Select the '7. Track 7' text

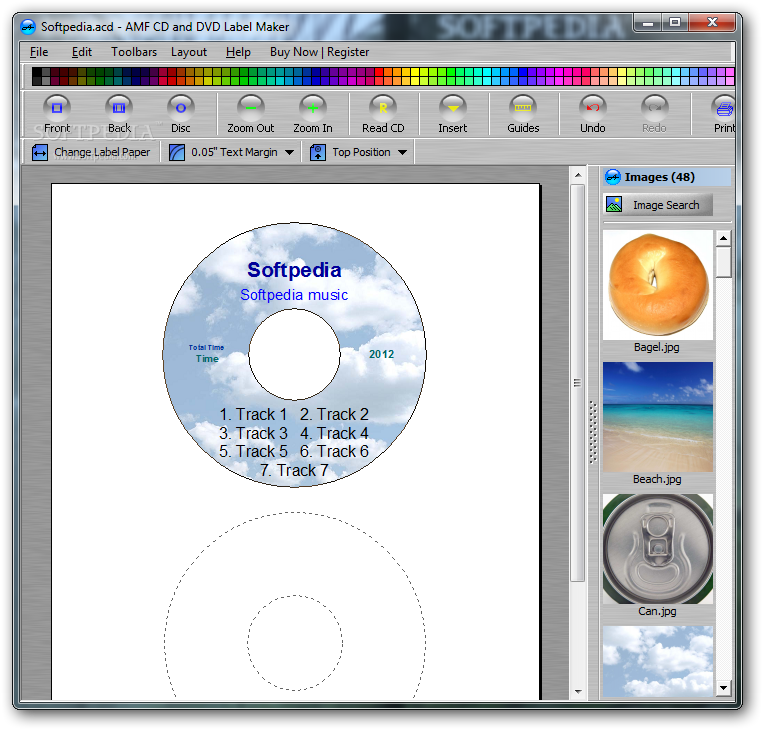pyautogui.click(x=294, y=470)
